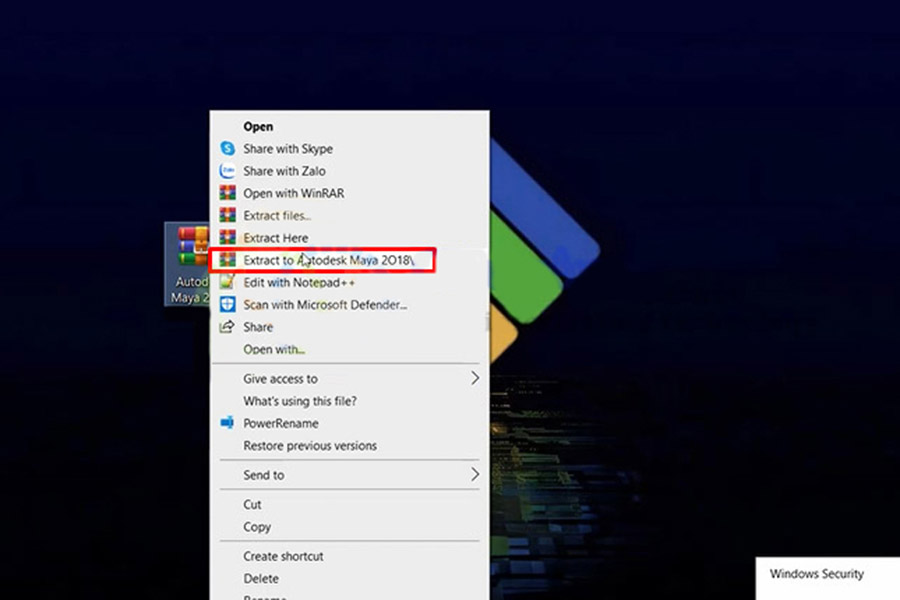Click the Skype icon in the context menu
Viewport: 900px width, 600px height.
(x=227, y=148)
